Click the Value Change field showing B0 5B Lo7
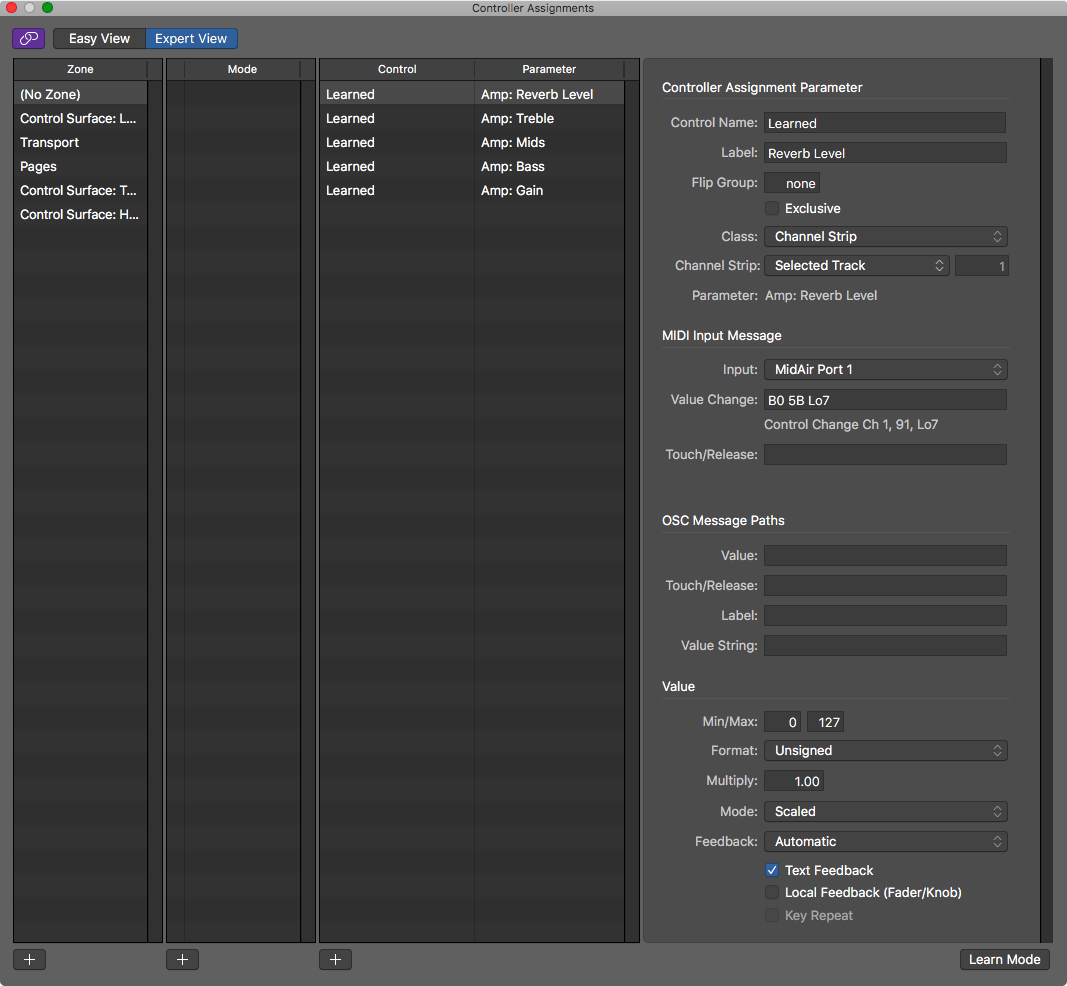Viewport: 1067px width, 986px height. click(x=884, y=399)
